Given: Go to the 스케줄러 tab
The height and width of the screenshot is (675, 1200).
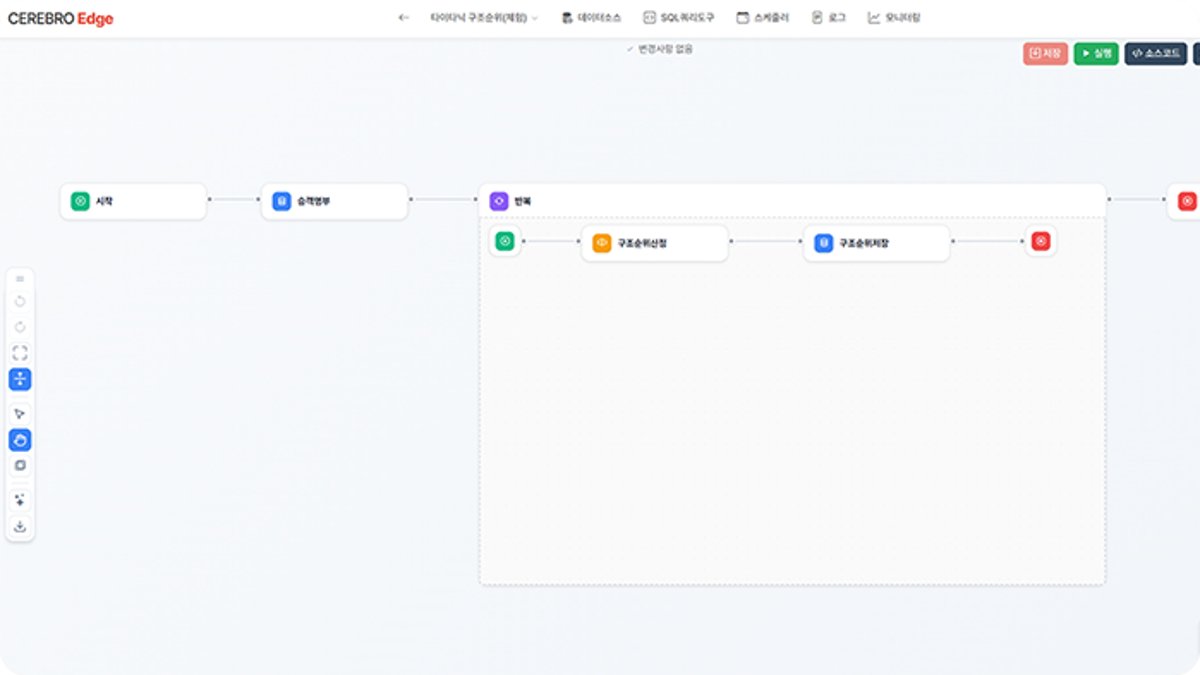Looking at the screenshot, I should 762,18.
